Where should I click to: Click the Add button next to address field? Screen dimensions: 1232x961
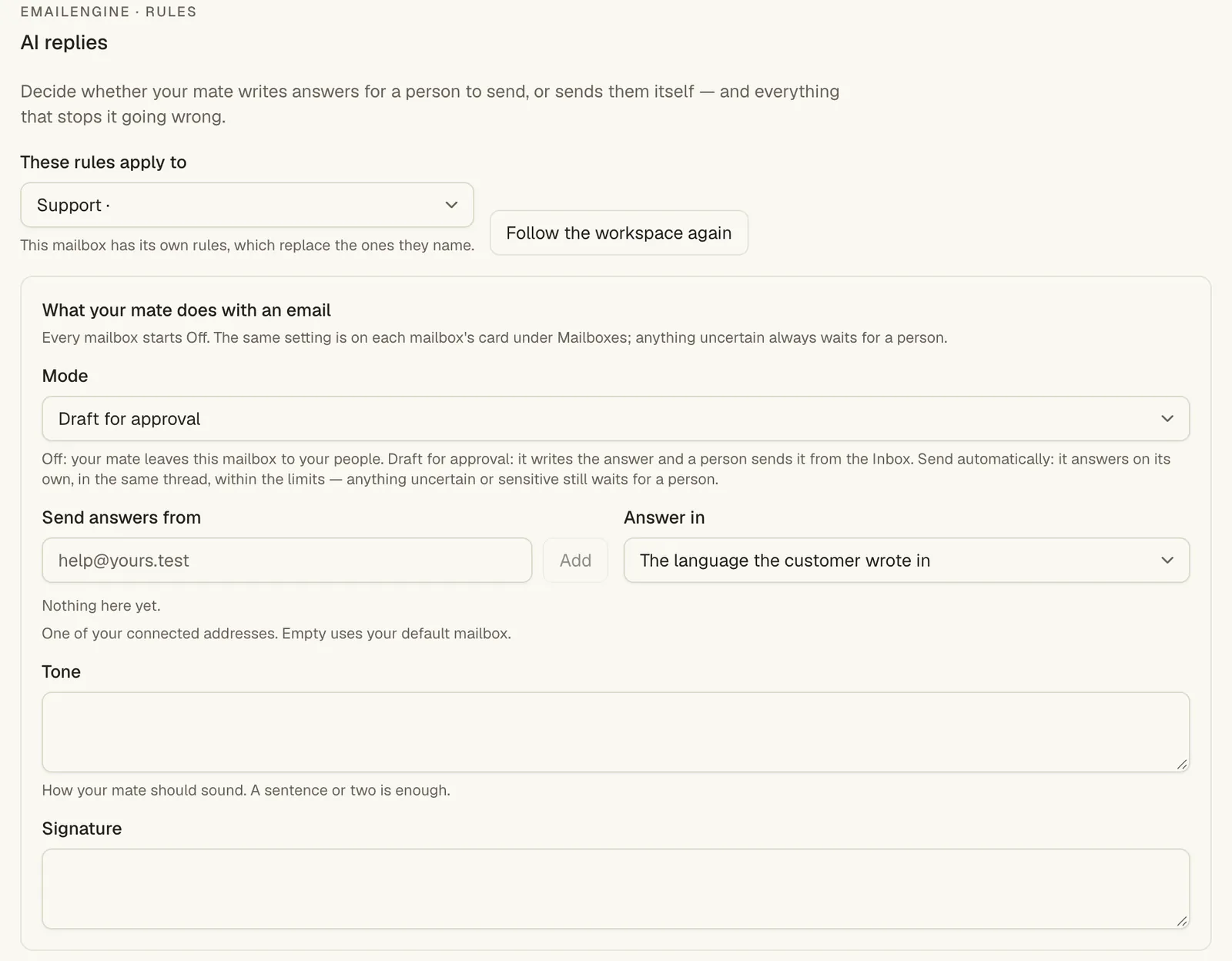point(575,561)
